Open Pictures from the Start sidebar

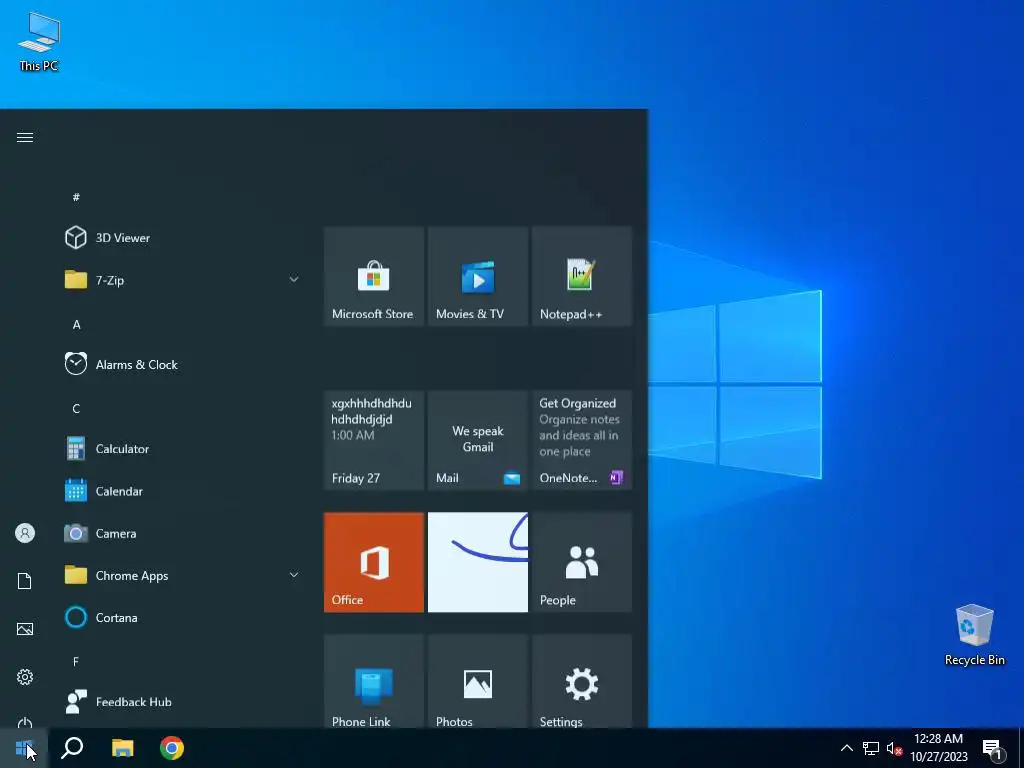(x=25, y=629)
